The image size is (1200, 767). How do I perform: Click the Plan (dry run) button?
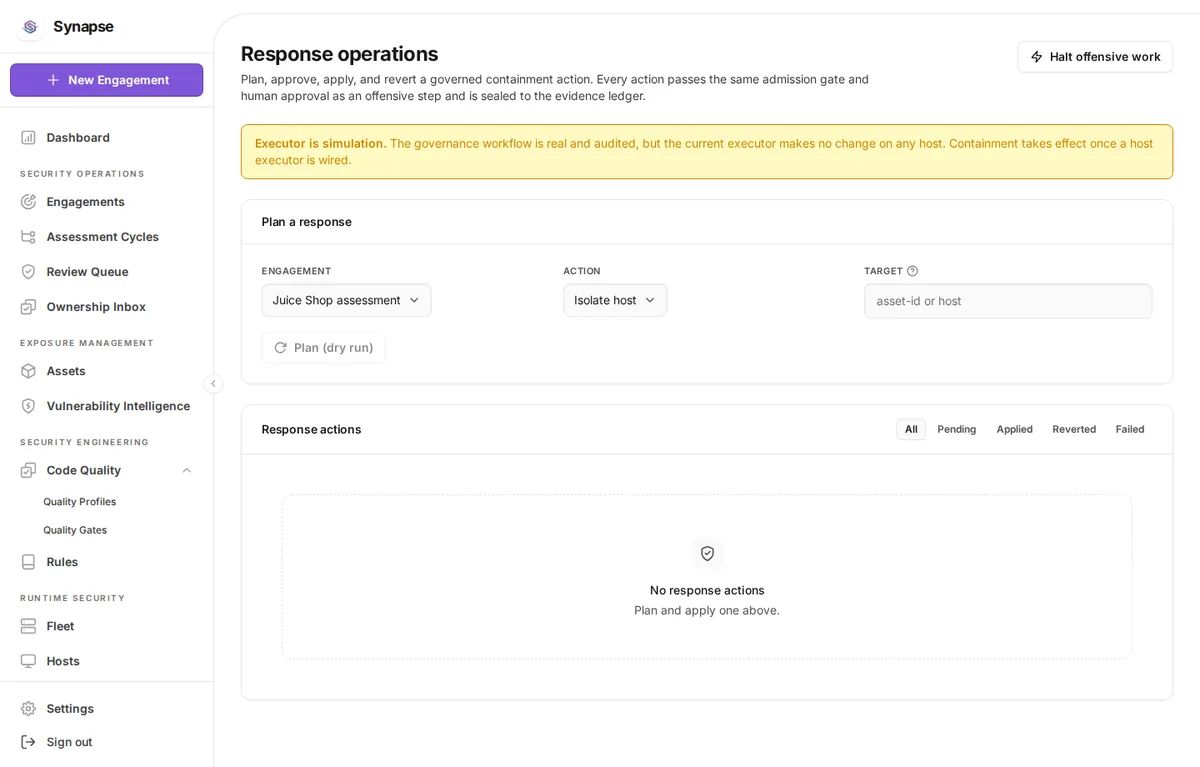pos(323,348)
